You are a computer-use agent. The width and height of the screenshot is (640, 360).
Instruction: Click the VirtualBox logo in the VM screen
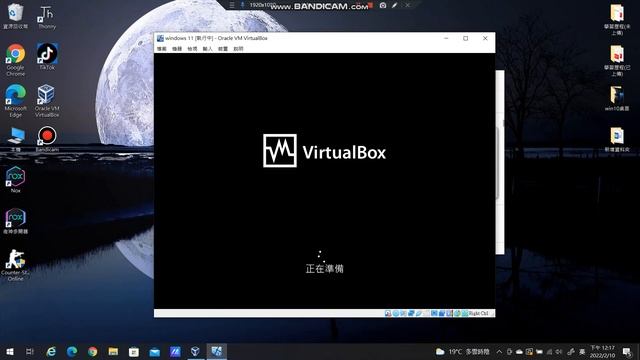coord(324,151)
